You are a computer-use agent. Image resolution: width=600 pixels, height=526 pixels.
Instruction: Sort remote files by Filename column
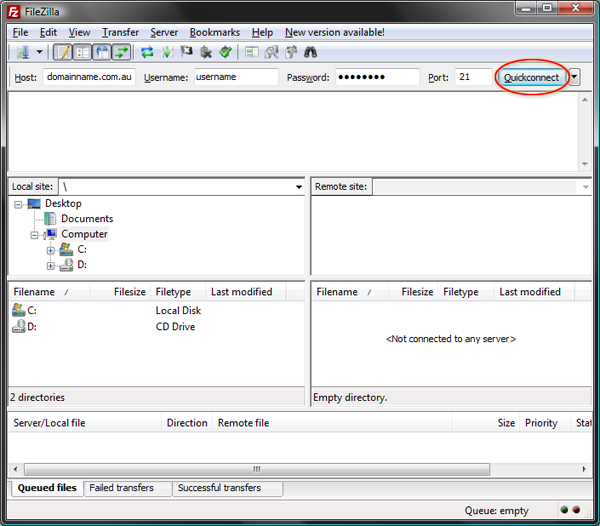[x=350, y=292]
